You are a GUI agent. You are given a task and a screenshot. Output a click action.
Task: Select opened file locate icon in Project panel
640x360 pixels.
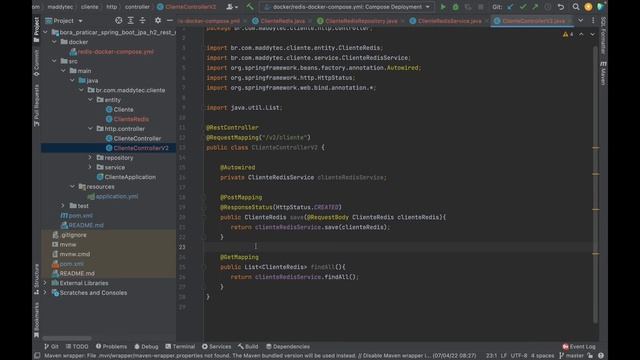tap(118, 20)
